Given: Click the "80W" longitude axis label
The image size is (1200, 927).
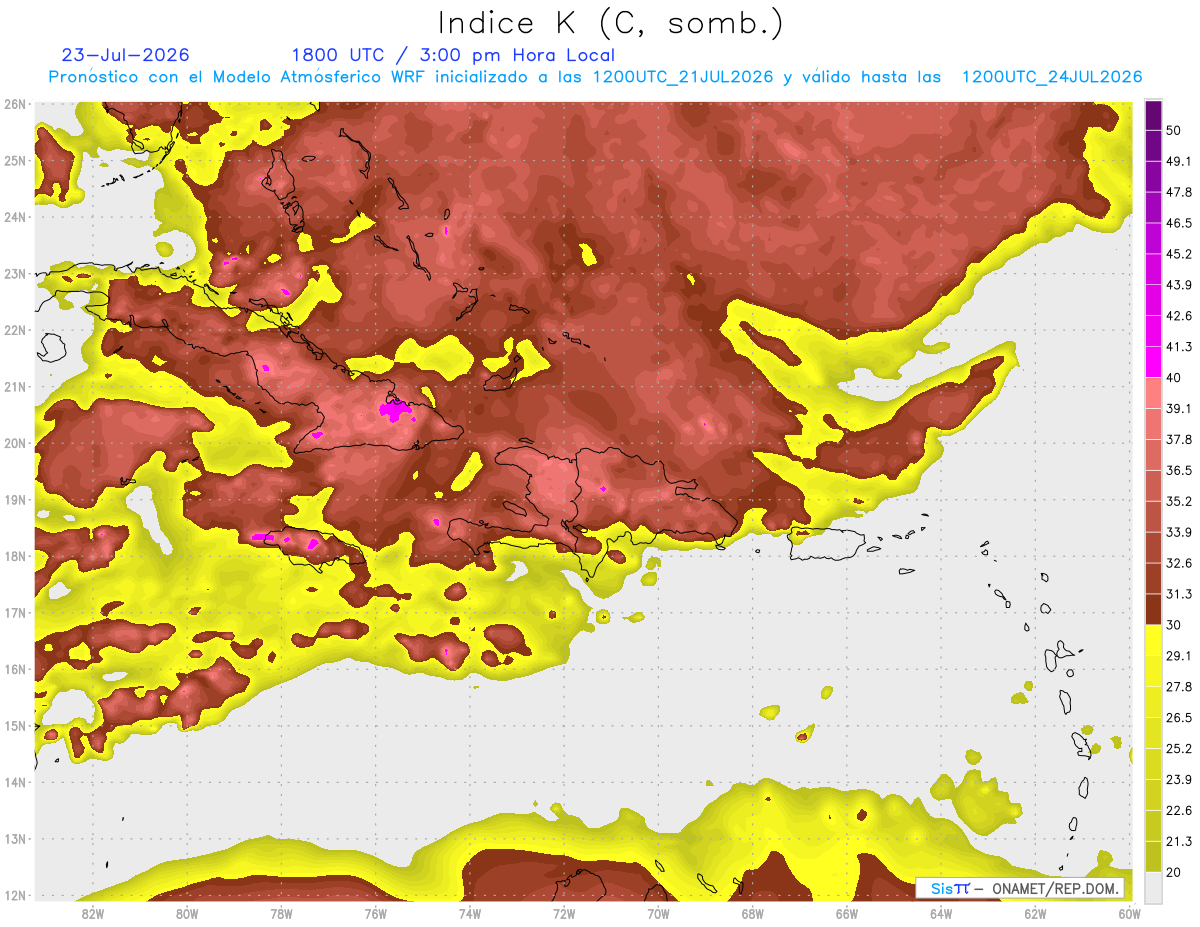Looking at the screenshot, I should pos(187,913).
